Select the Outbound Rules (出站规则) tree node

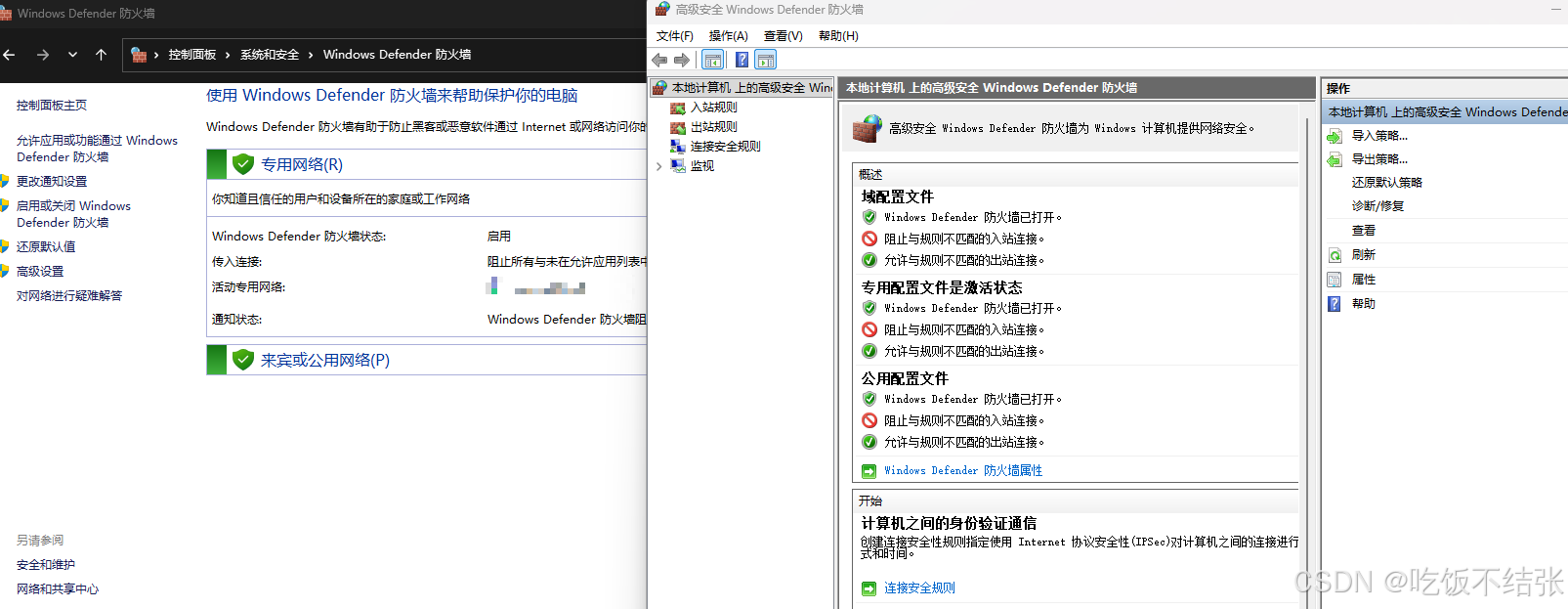[713, 127]
